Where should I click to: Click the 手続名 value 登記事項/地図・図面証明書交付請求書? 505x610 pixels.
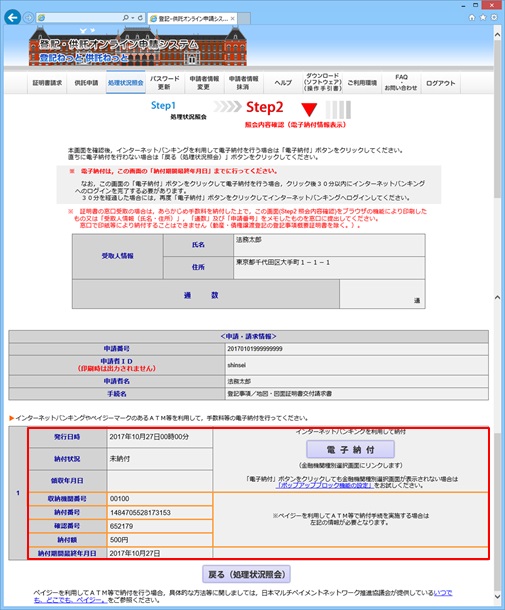(280, 394)
